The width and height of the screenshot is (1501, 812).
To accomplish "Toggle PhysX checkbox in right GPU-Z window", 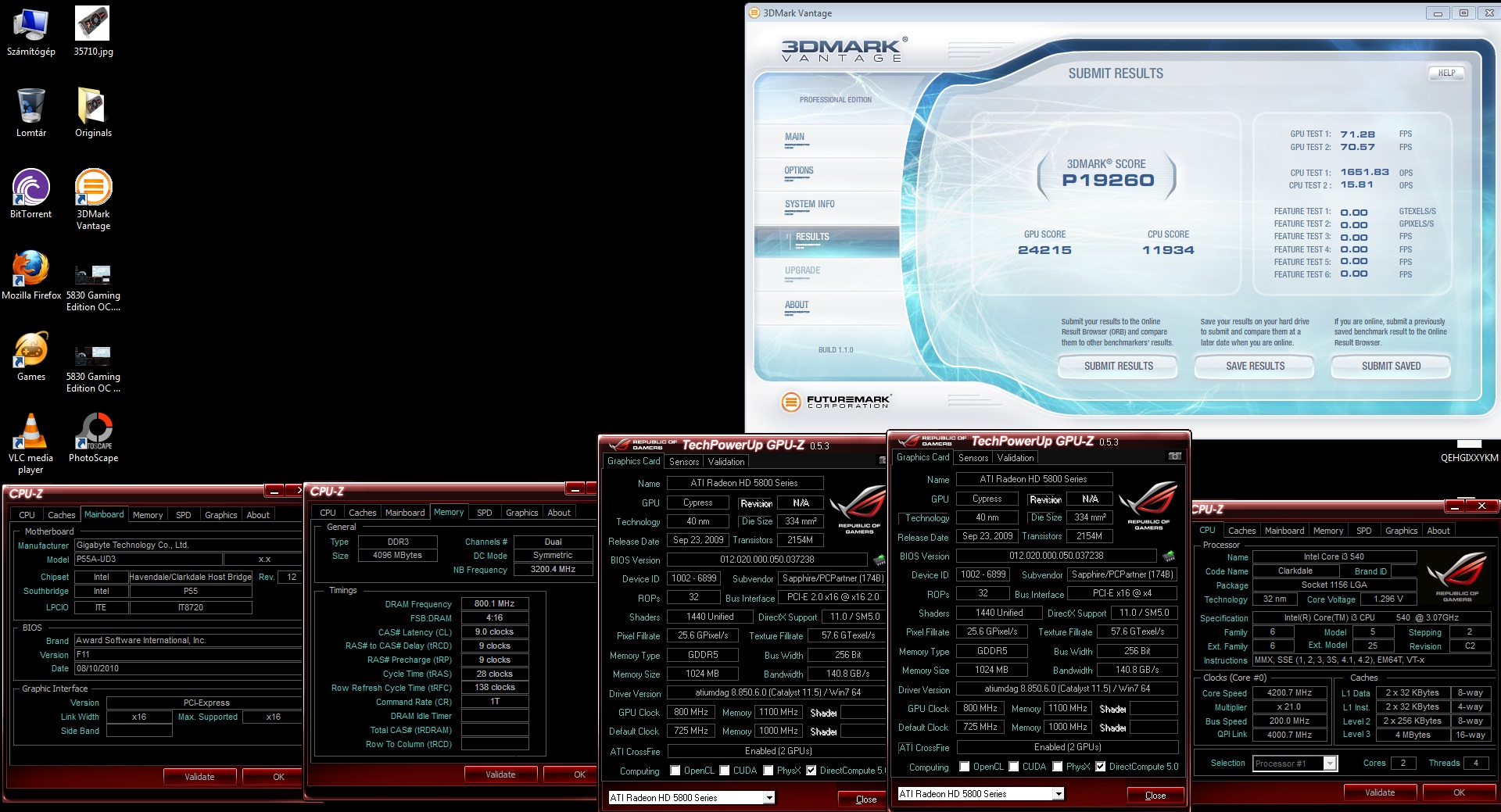I will coord(1059,767).
